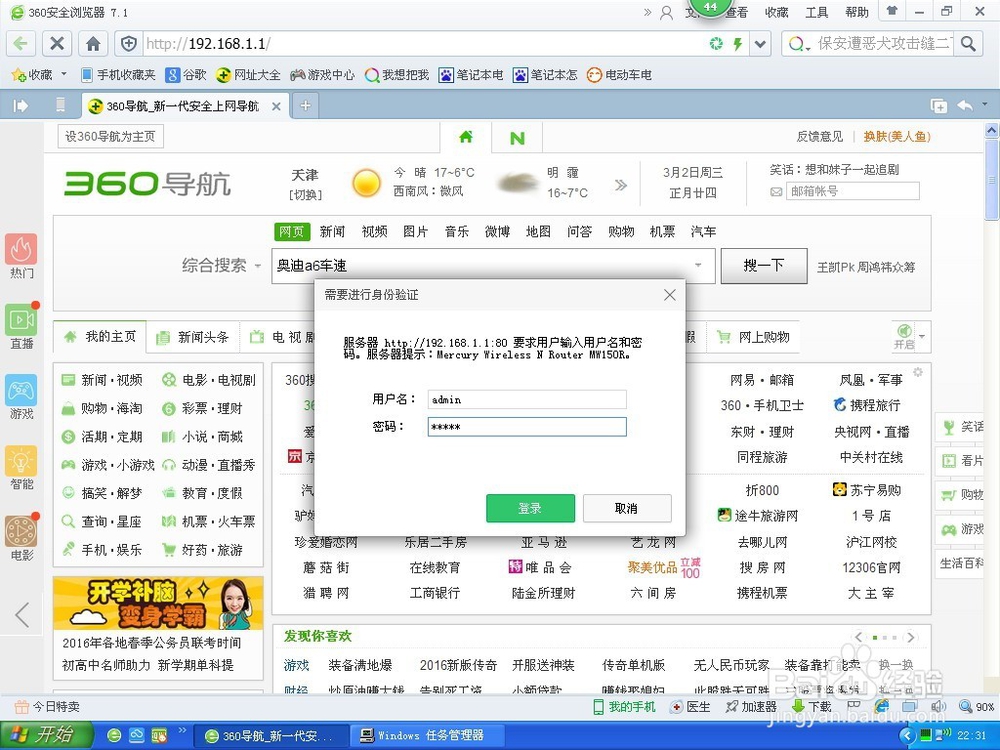Toggle the sidebar panel icon left of tabs
This screenshot has height=750, width=1000.
point(20,105)
